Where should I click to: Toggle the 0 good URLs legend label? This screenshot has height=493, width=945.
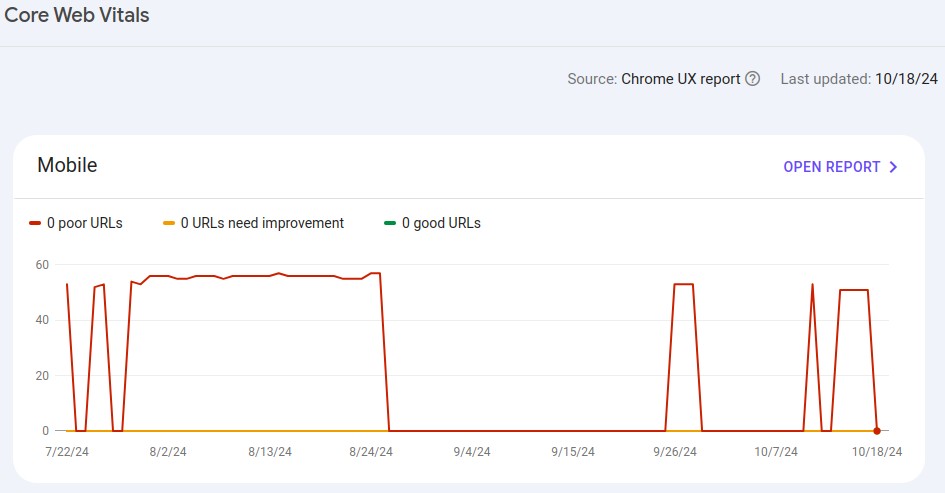point(441,223)
